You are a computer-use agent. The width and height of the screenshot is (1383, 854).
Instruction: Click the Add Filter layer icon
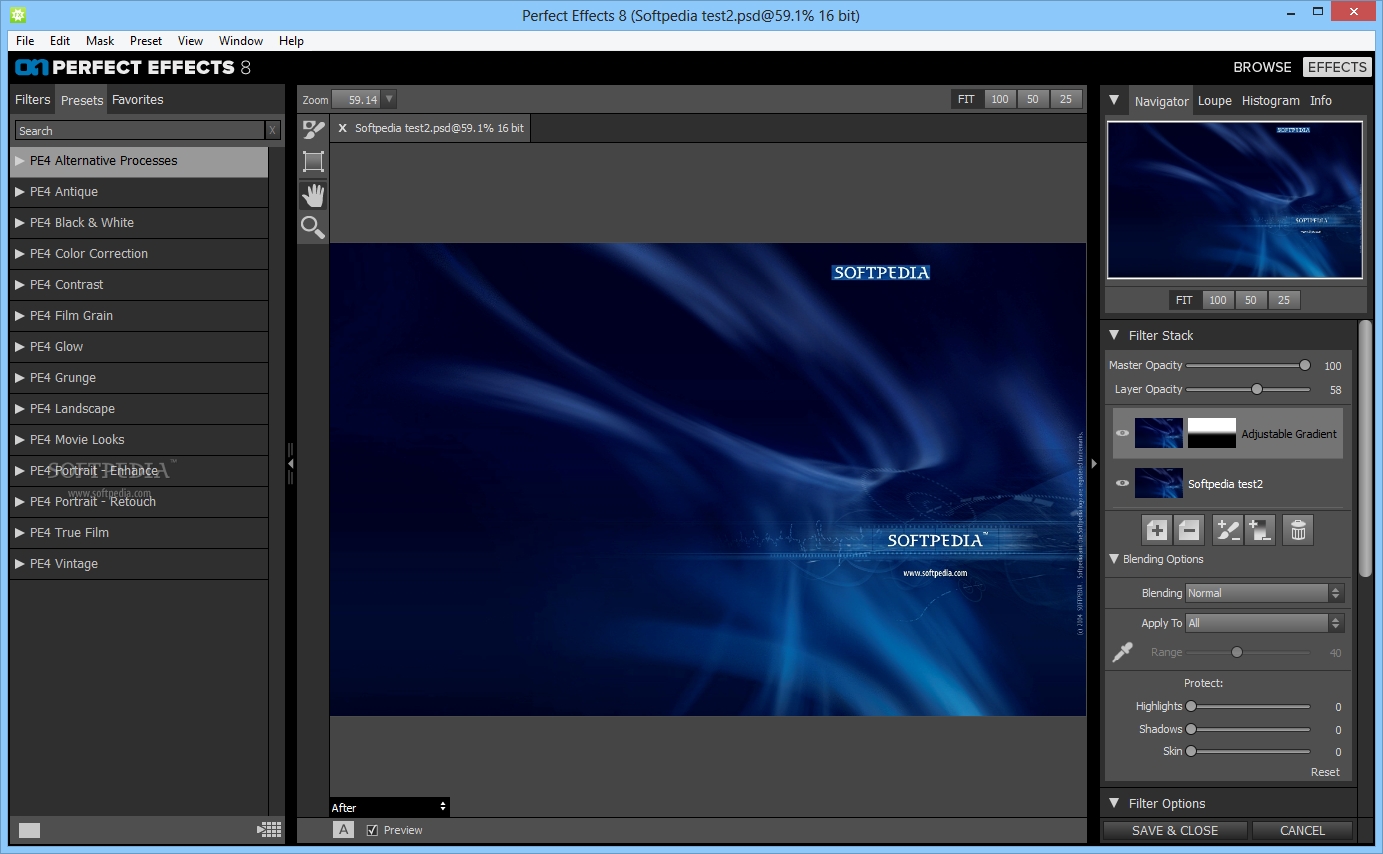tap(1157, 530)
